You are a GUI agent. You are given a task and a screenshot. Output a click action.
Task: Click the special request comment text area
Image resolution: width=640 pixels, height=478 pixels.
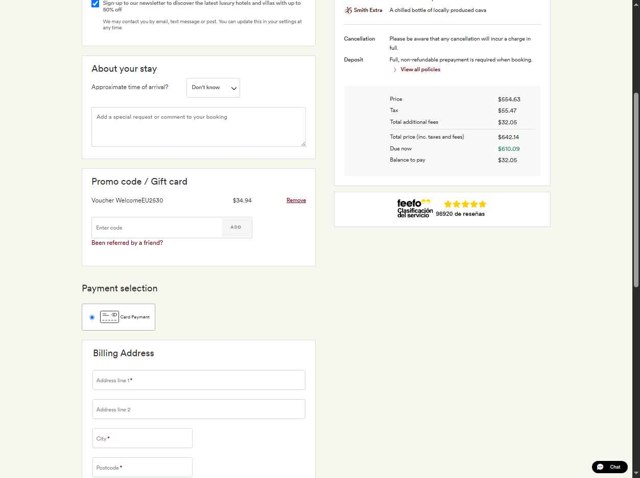198,127
